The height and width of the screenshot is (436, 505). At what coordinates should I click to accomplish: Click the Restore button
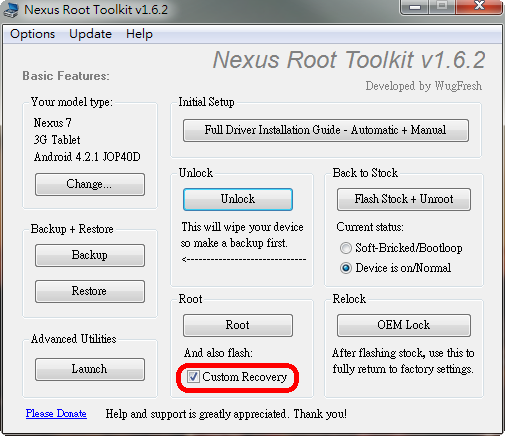[90, 291]
